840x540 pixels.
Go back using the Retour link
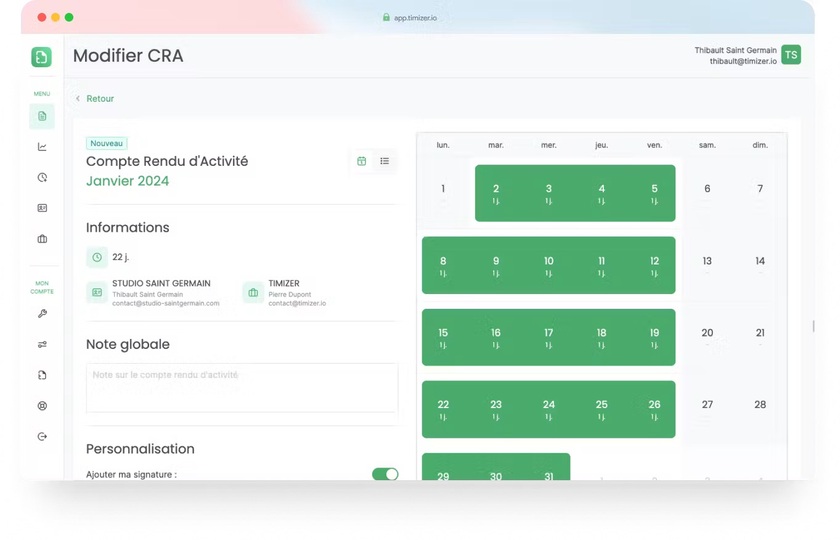coord(100,99)
